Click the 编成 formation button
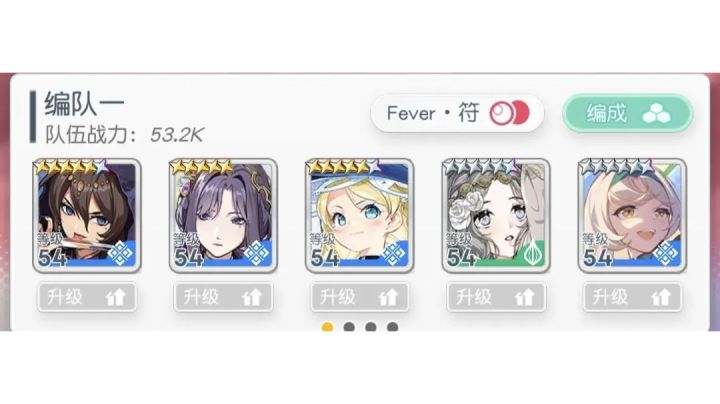The height and width of the screenshot is (404, 720). pos(628,113)
